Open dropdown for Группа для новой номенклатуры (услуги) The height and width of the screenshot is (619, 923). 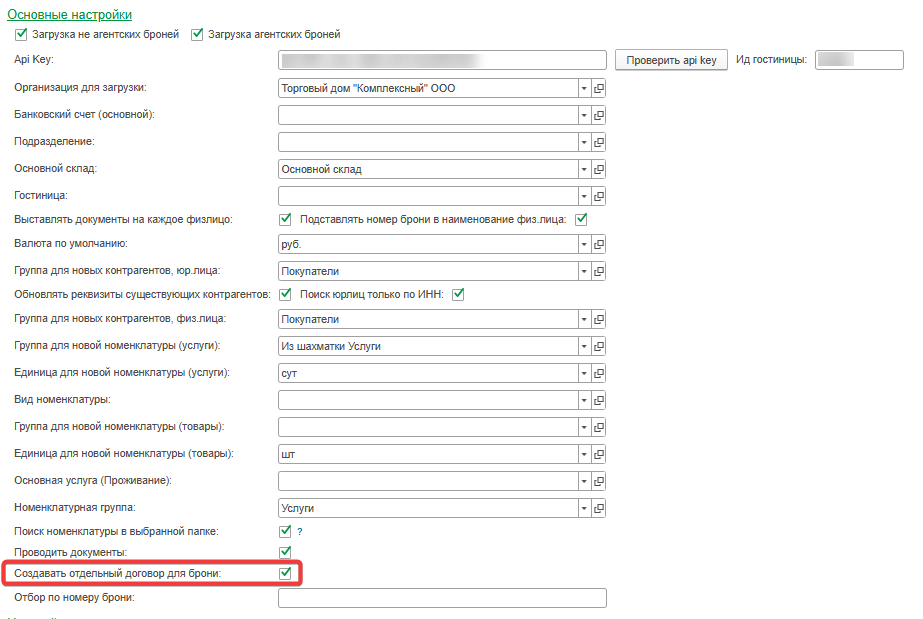[584, 346]
